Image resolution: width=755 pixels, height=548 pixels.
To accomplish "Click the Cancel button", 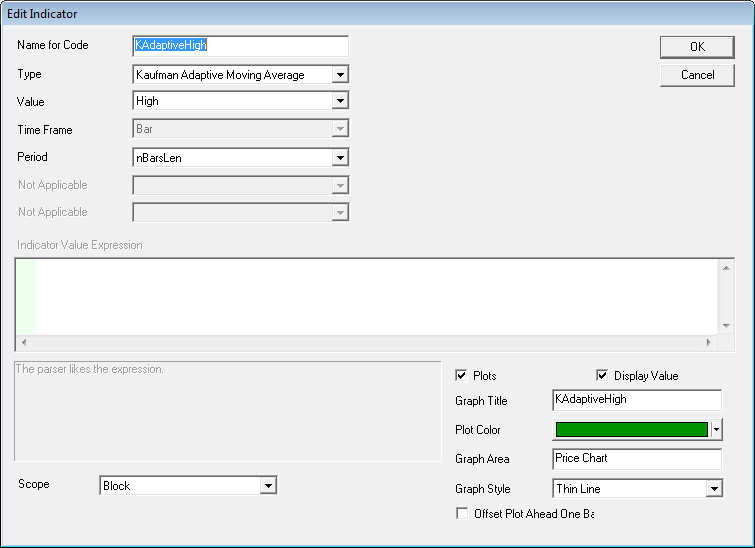I will [697, 75].
